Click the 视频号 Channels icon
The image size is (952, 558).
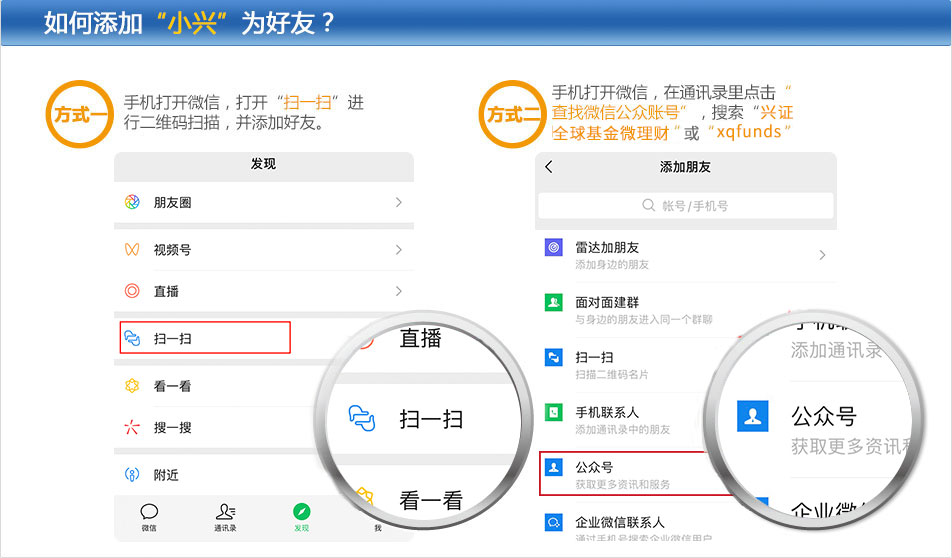132,250
